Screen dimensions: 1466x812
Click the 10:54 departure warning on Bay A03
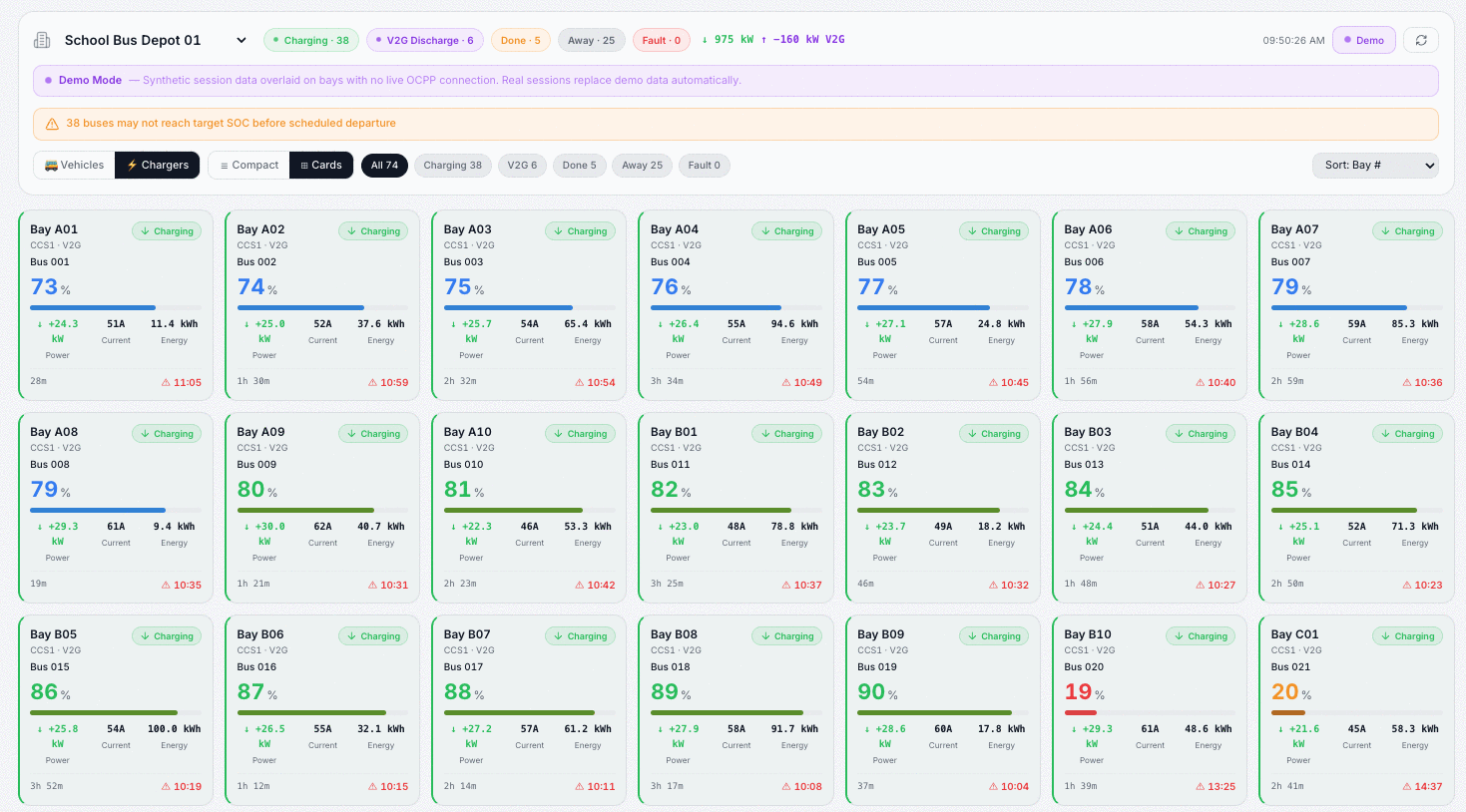click(595, 382)
